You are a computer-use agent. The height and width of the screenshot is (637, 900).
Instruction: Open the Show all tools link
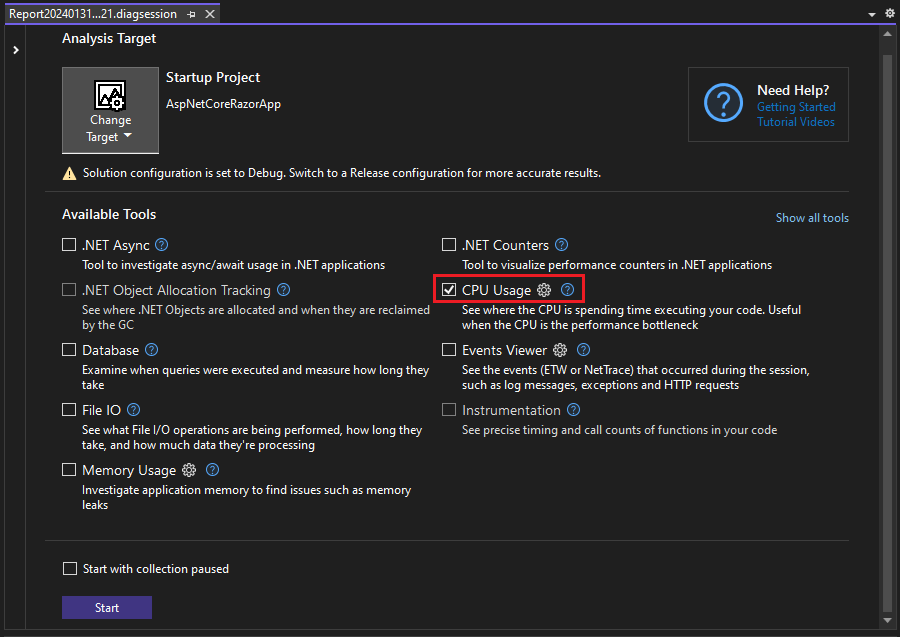coord(811,217)
